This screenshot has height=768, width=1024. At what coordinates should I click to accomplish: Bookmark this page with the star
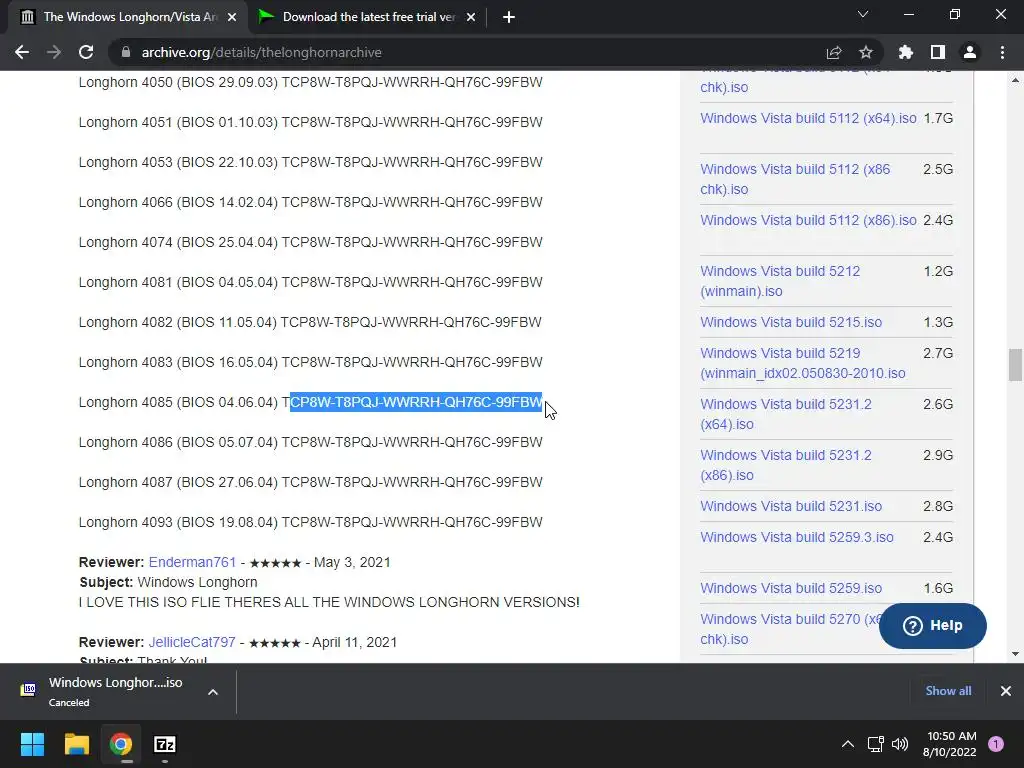866,52
